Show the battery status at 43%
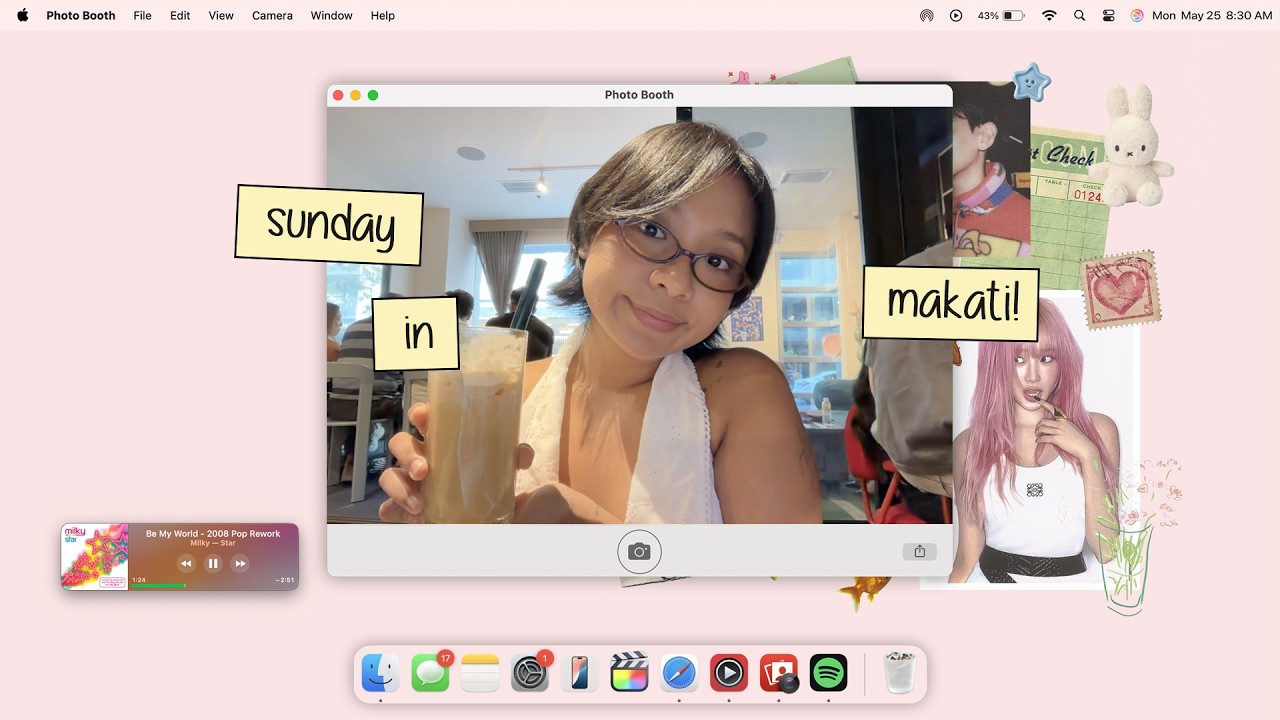This screenshot has width=1280, height=720. click(x=1001, y=16)
